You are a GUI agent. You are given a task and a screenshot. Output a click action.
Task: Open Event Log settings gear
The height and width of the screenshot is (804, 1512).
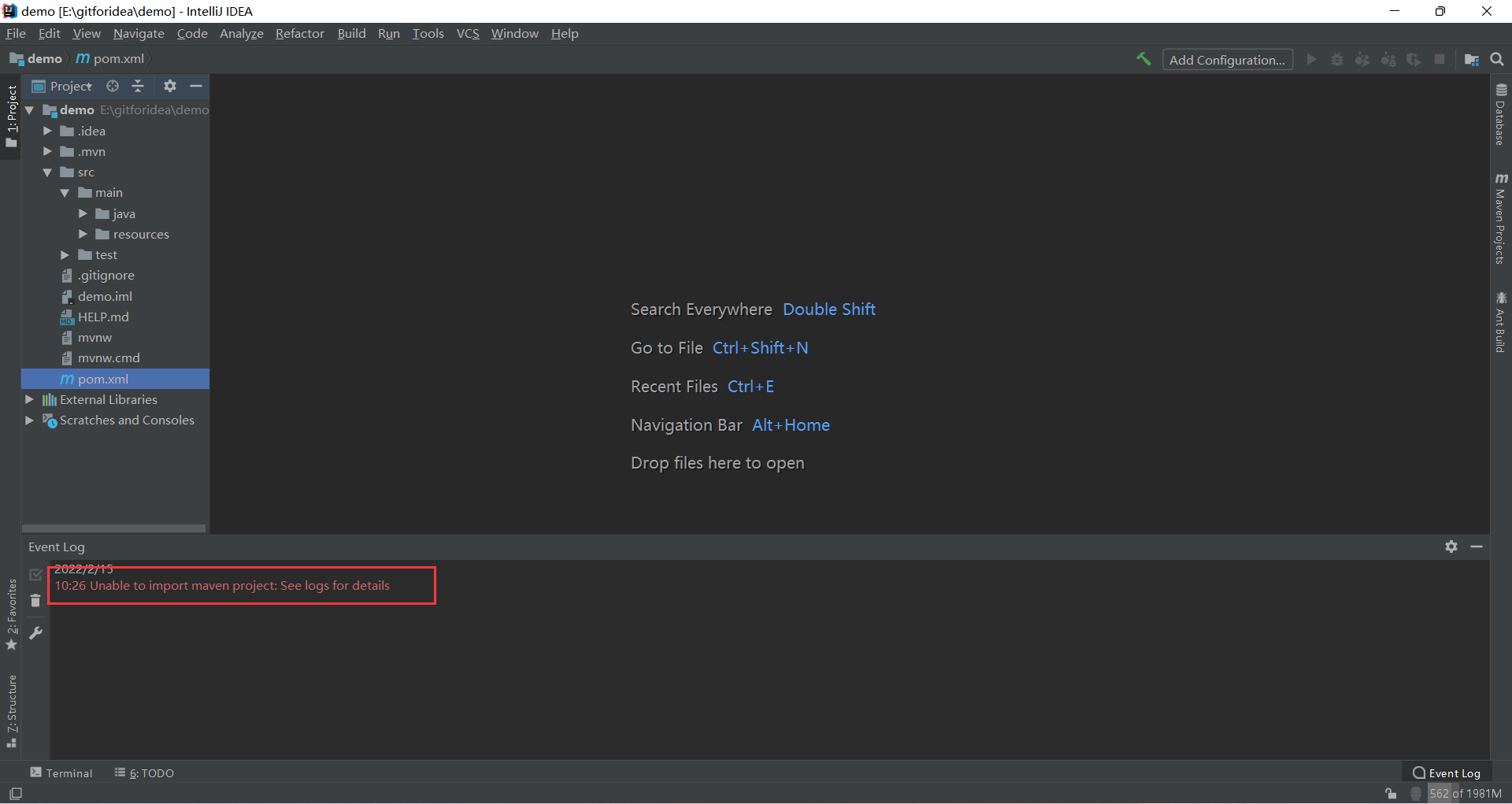click(1451, 546)
